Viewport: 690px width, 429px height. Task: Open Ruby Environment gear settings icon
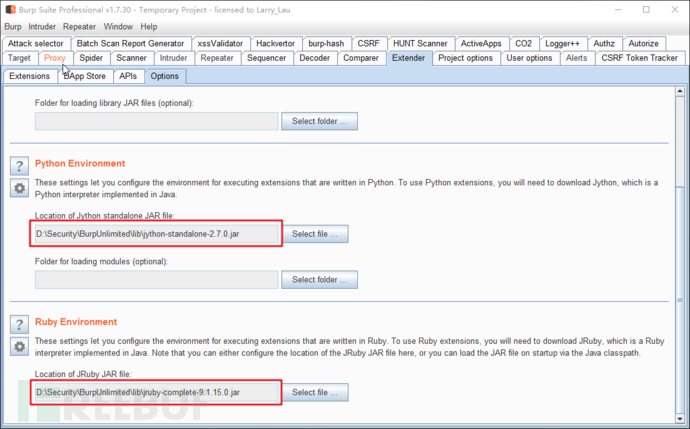(19, 347)
